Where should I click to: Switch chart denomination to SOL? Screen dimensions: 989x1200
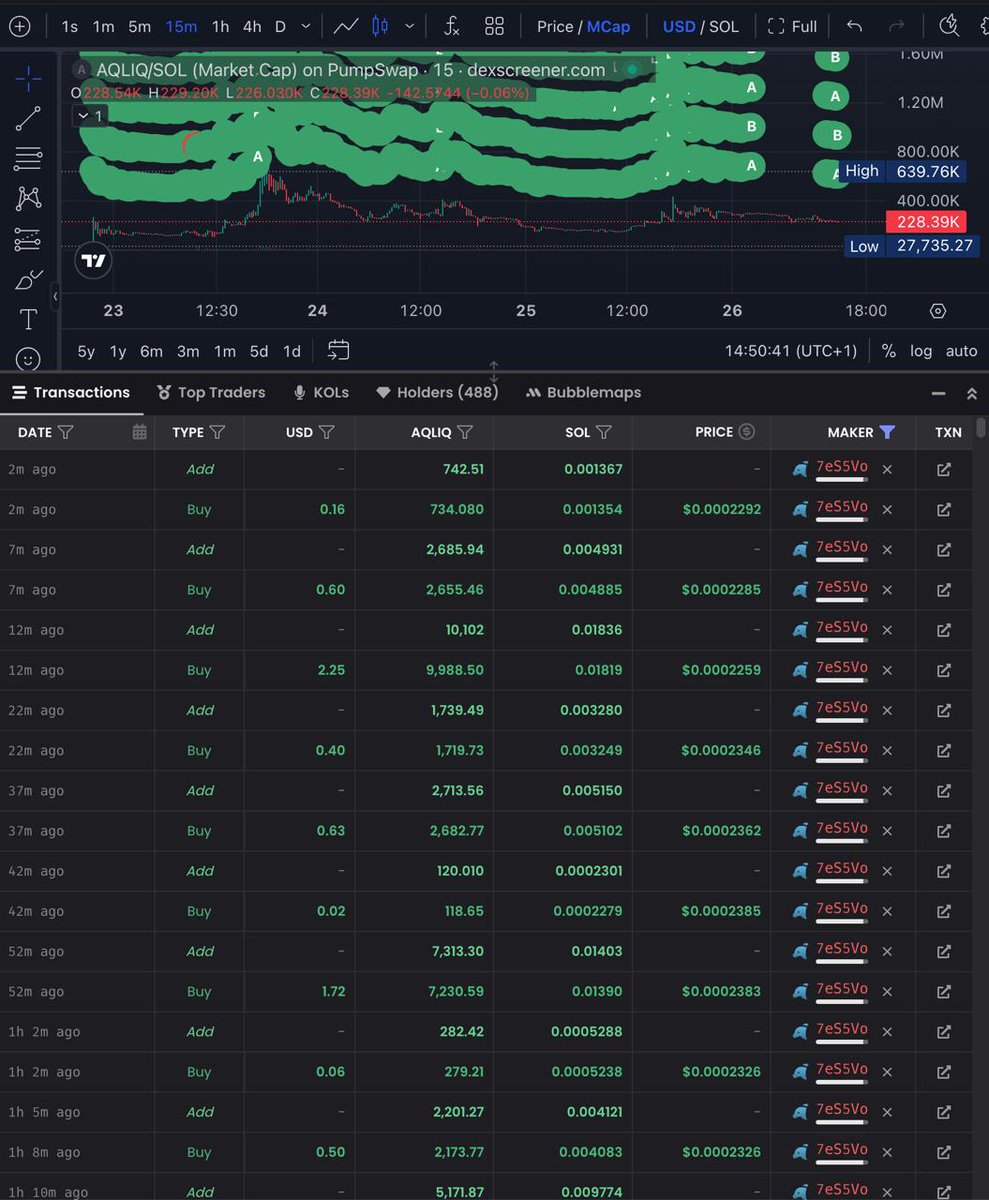(x=724, y=27)
